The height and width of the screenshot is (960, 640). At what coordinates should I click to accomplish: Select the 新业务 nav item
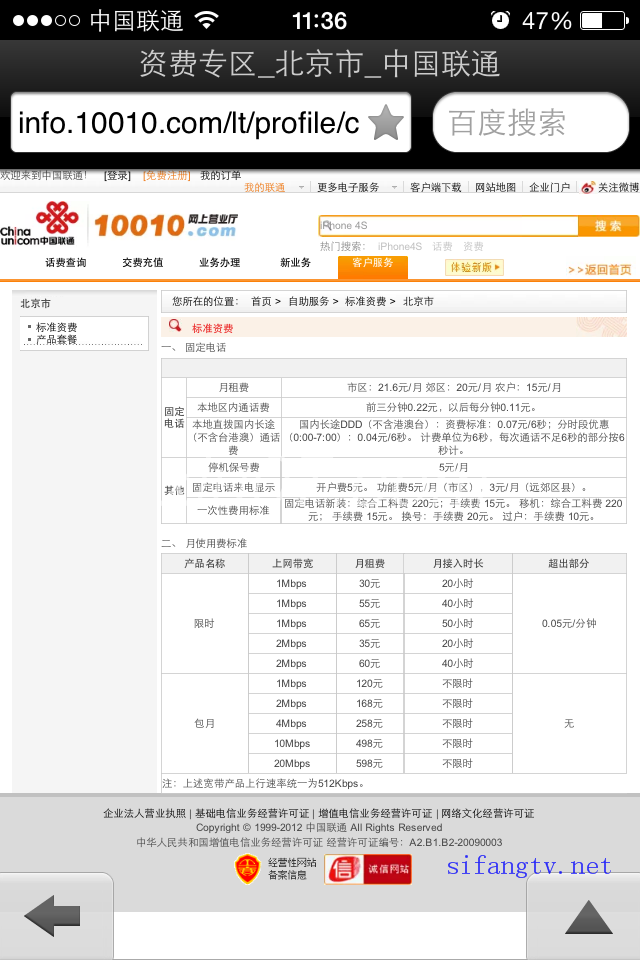[x=295, y=263]
